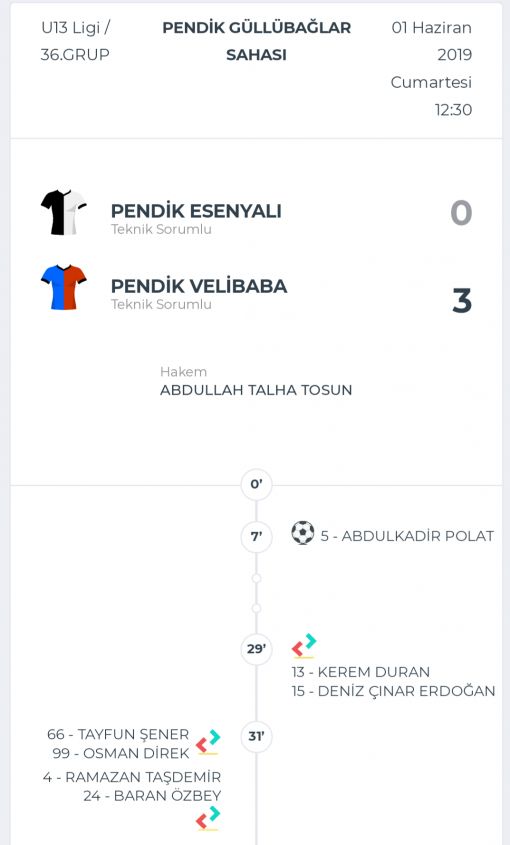Click the Pendik Velibaba blue-red jersey icon
The height and width of the screenshot is (845, 510).
pos(64,287)
